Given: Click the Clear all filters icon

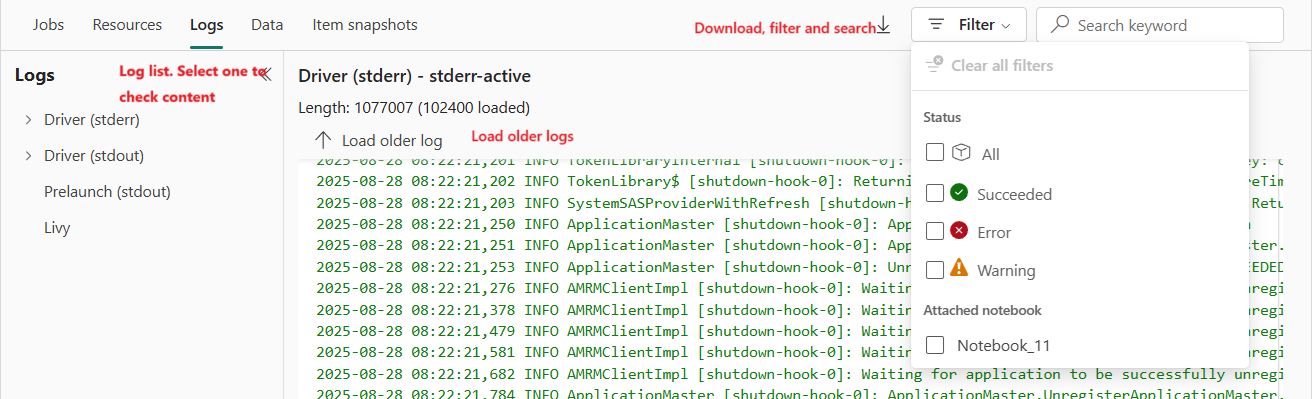Looking at the screenshot, I should pos(934,65).
